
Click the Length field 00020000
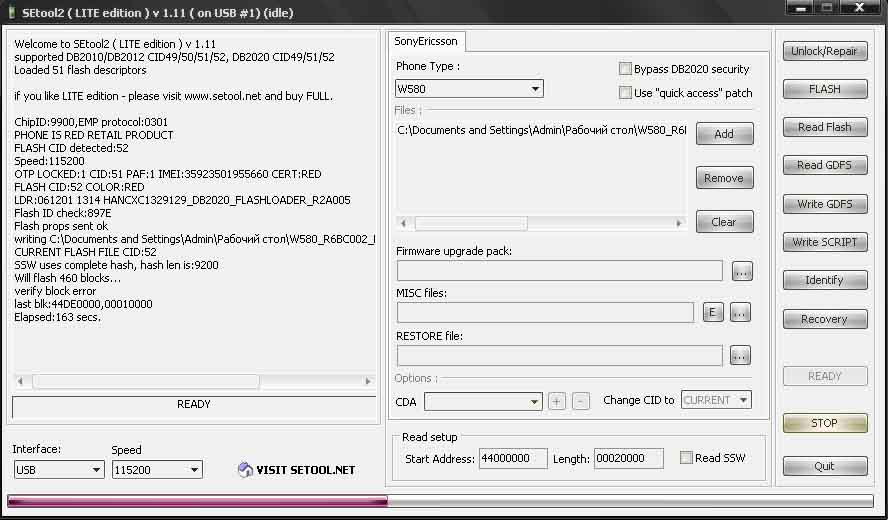point(629,458)
